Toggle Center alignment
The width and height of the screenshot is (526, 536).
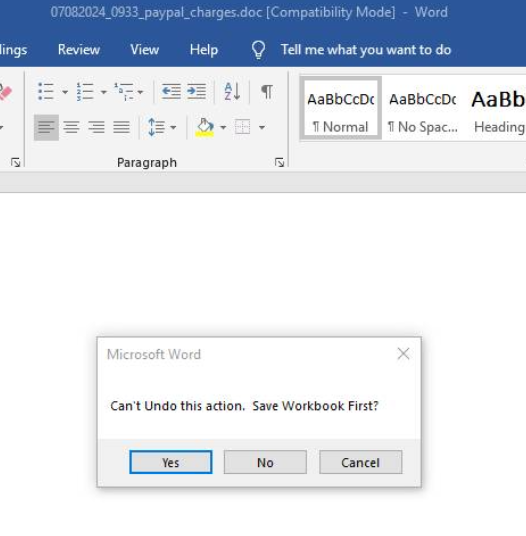pos(71,128)
